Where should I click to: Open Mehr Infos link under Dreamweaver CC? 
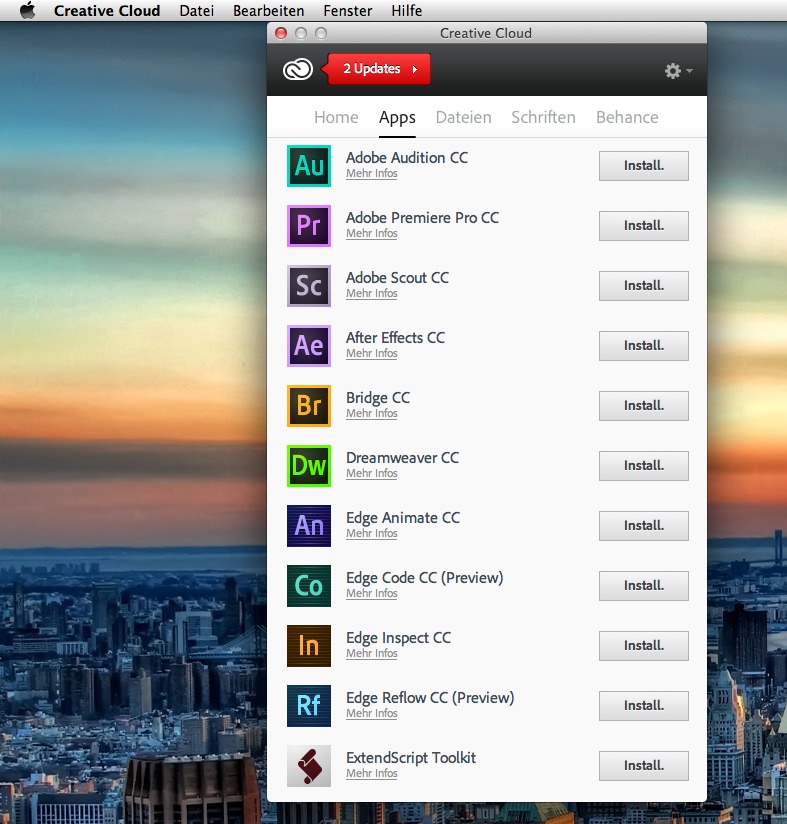pos(371,474)
